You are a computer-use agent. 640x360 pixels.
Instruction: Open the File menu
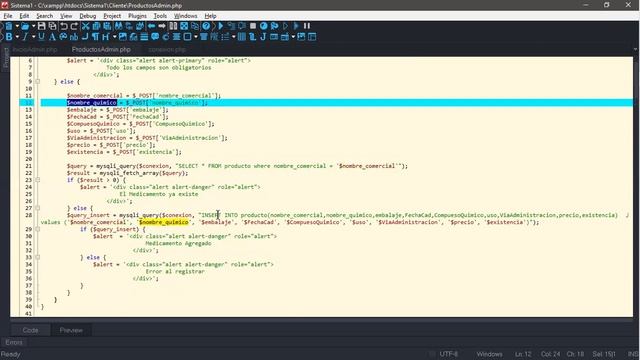tap(8, 16)
